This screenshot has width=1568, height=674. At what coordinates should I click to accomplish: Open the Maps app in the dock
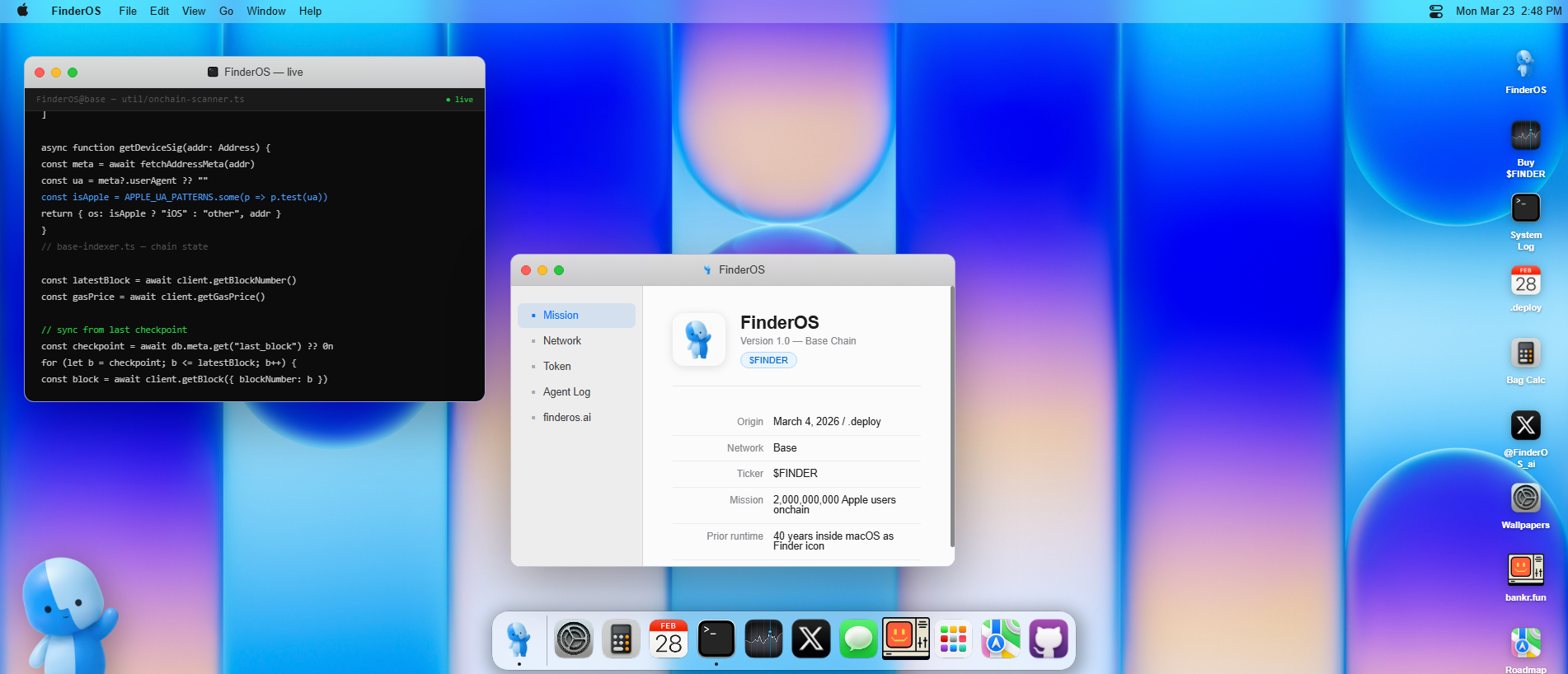click(1001, 639)
